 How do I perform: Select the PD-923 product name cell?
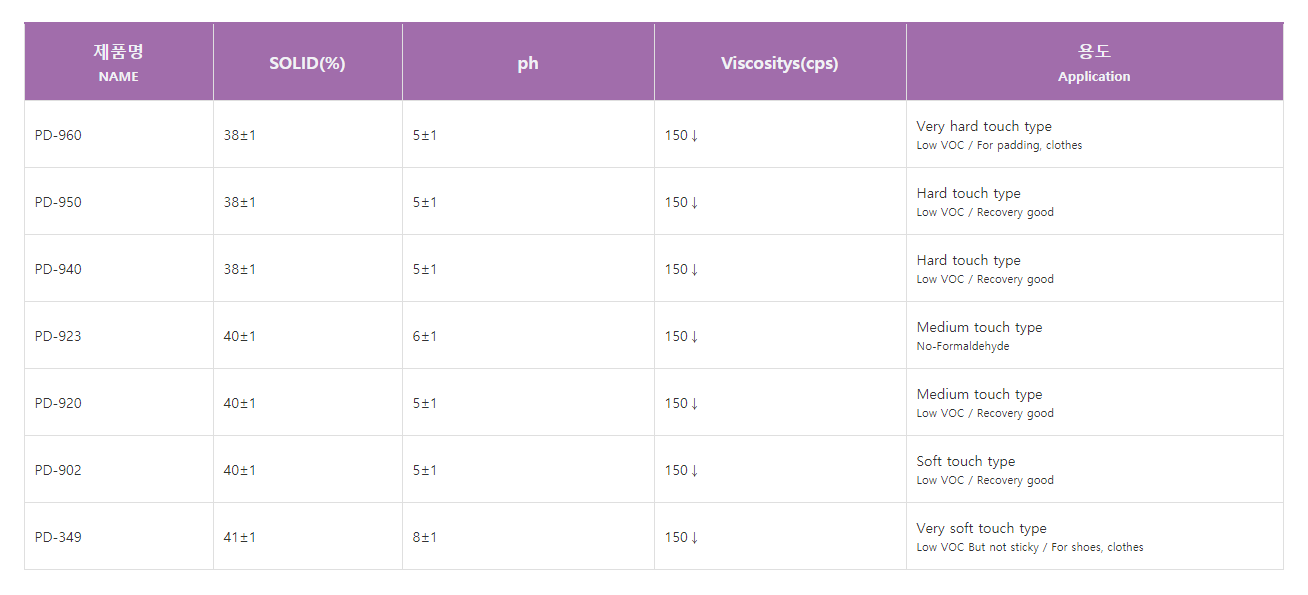[119, 336]
